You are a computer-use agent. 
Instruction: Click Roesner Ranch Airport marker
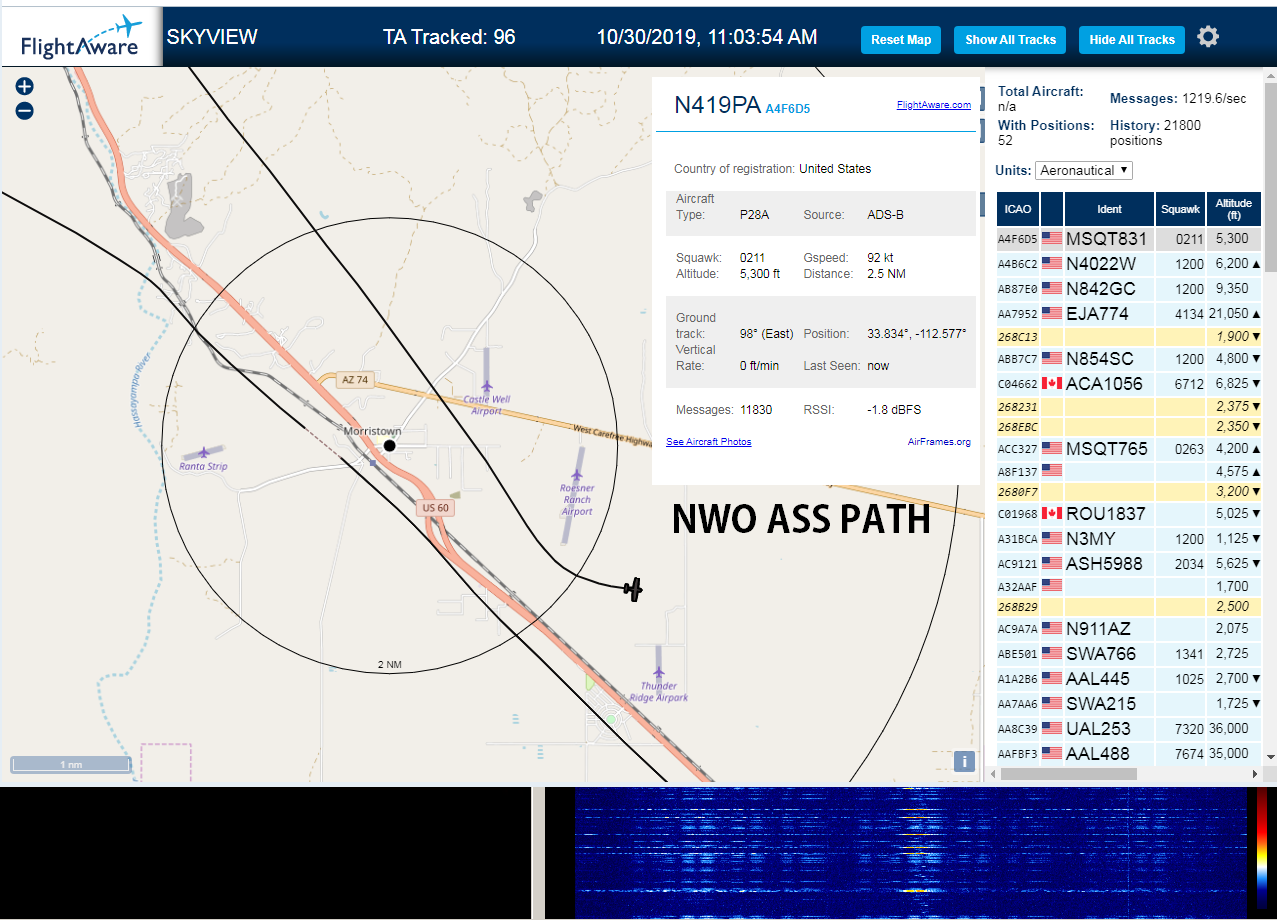pyautogui.click(x=577, y=474)
